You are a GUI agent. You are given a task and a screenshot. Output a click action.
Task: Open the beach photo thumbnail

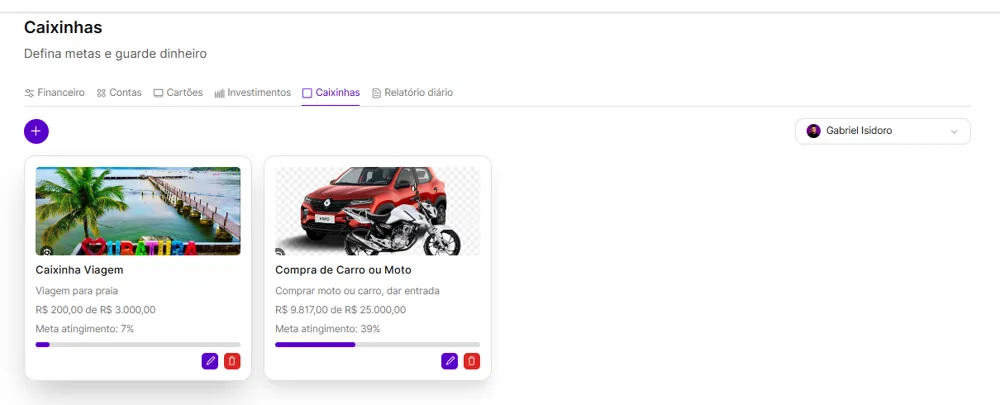(x=138, y=211)
